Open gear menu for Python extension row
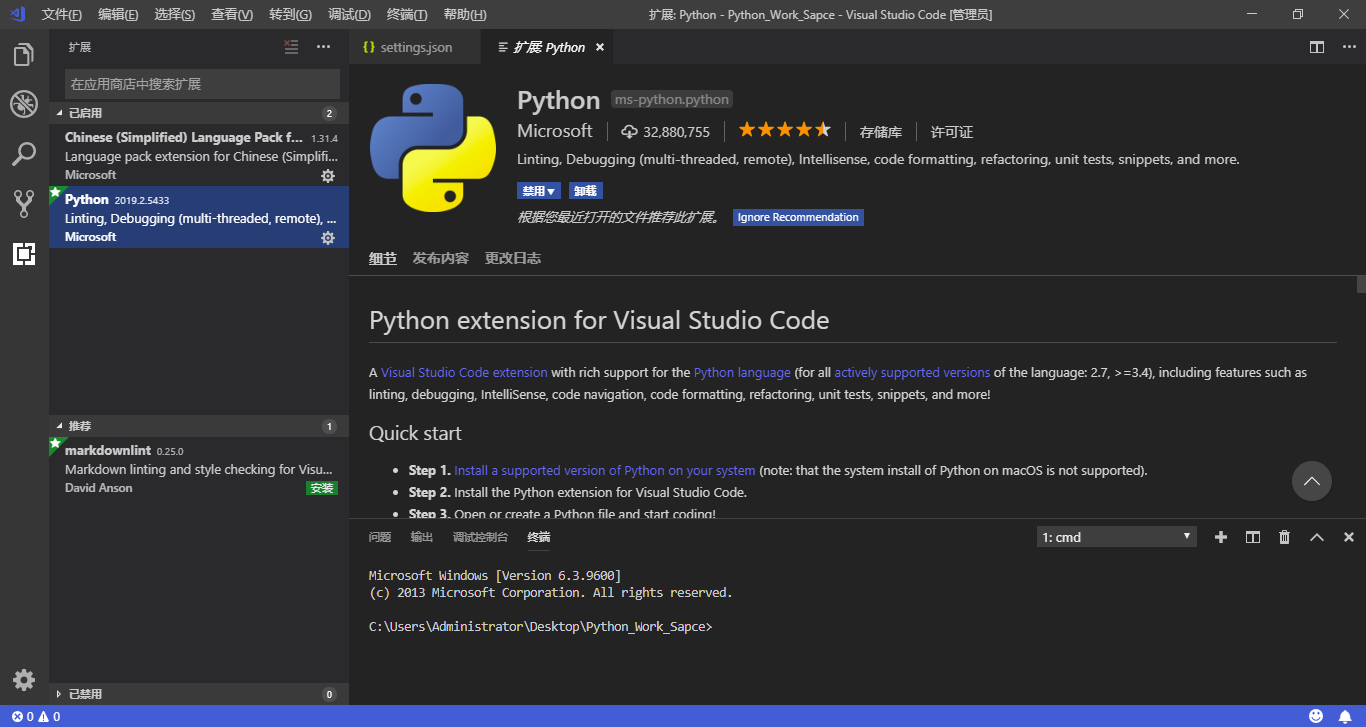The width and height of the screenshot is (1366, 727). (x=327, y=238)
